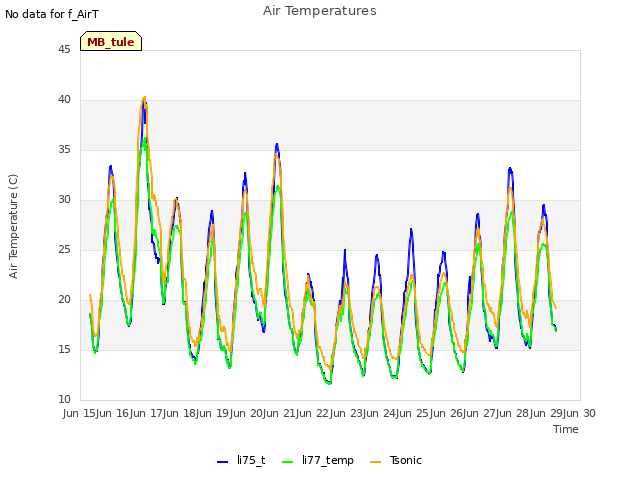This screenshot has height=480, width=640.
Task: Click the Air Temperature (C) axis label
Action: (x=13, y=227)
